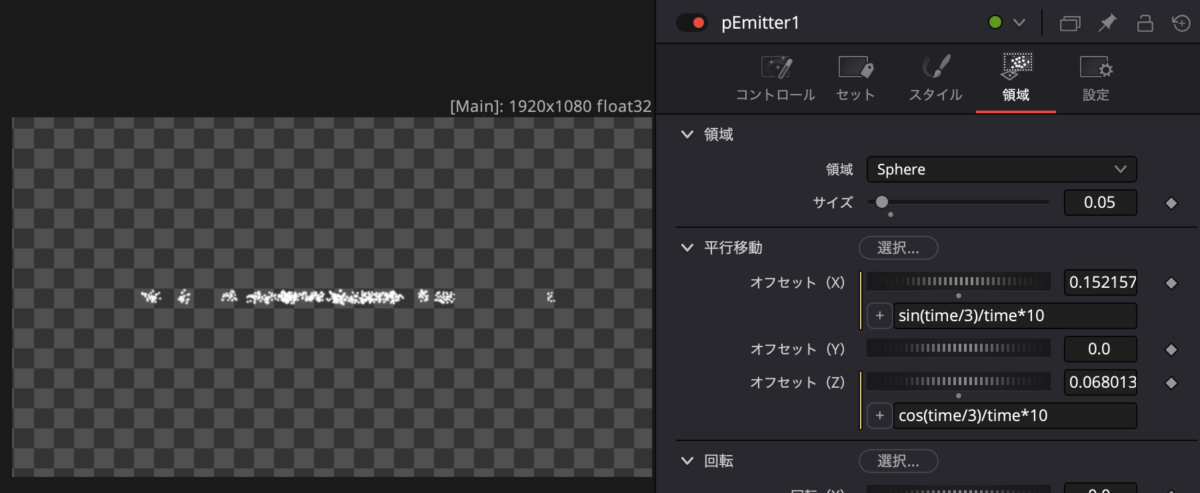Click the particle cluster in the viewer
Viewport: 1200px width, 493px height.
click(347, 297)
